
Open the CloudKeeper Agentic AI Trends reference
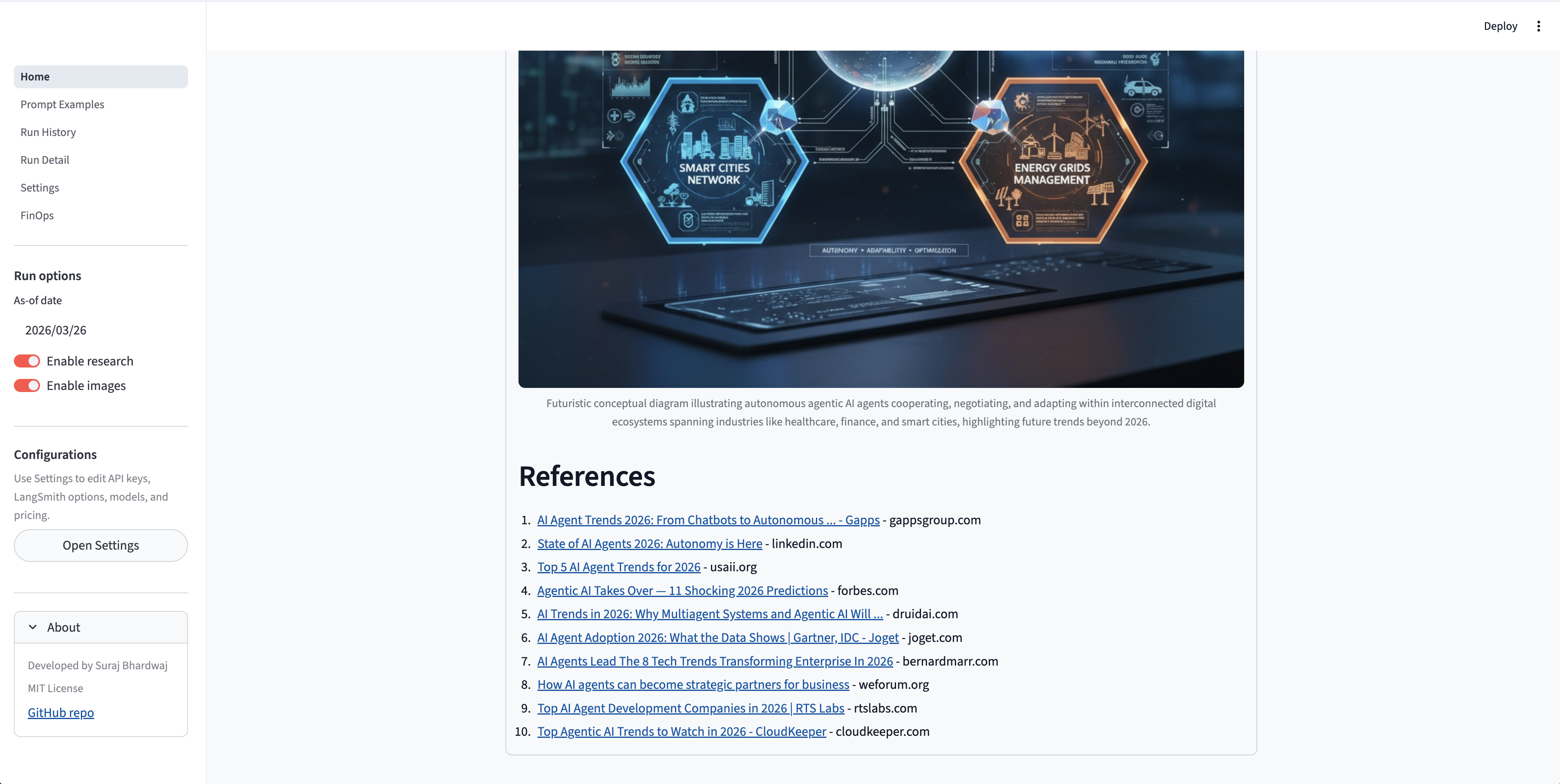681,731
